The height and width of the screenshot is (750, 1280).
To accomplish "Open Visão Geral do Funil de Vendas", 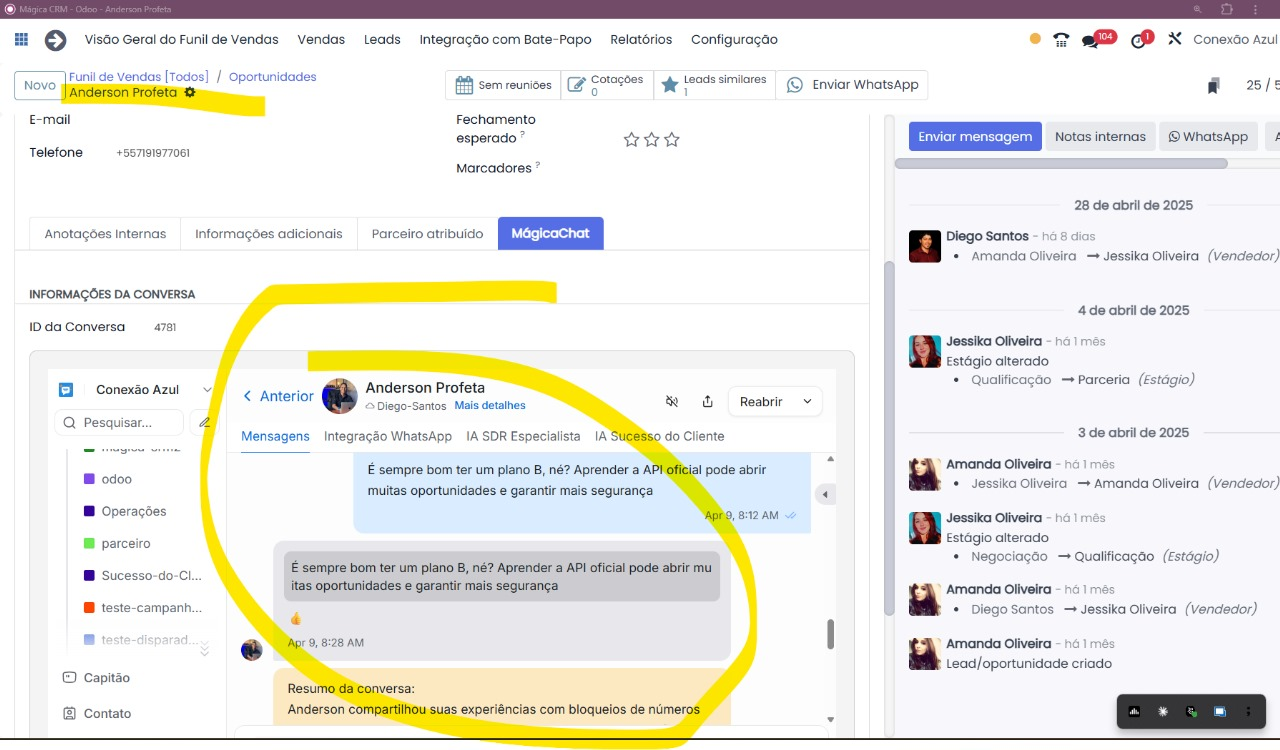I will pos(181,40).
